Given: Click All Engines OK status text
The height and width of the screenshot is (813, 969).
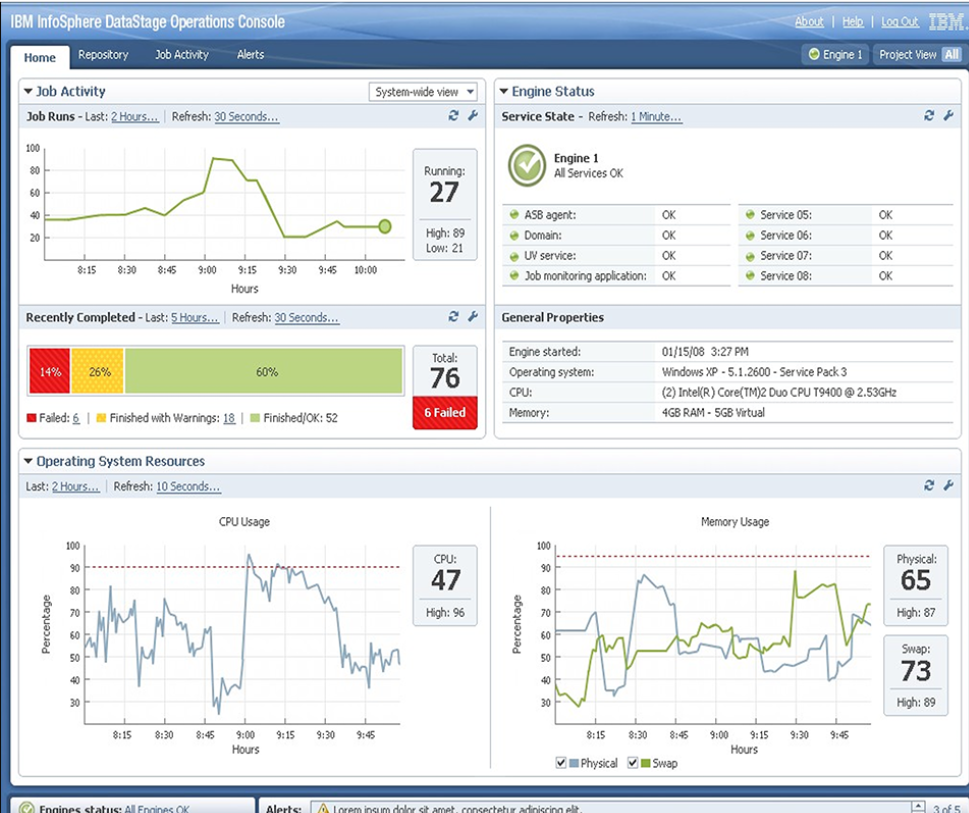Looking at the screenshot, I should (x=157, y=809).
